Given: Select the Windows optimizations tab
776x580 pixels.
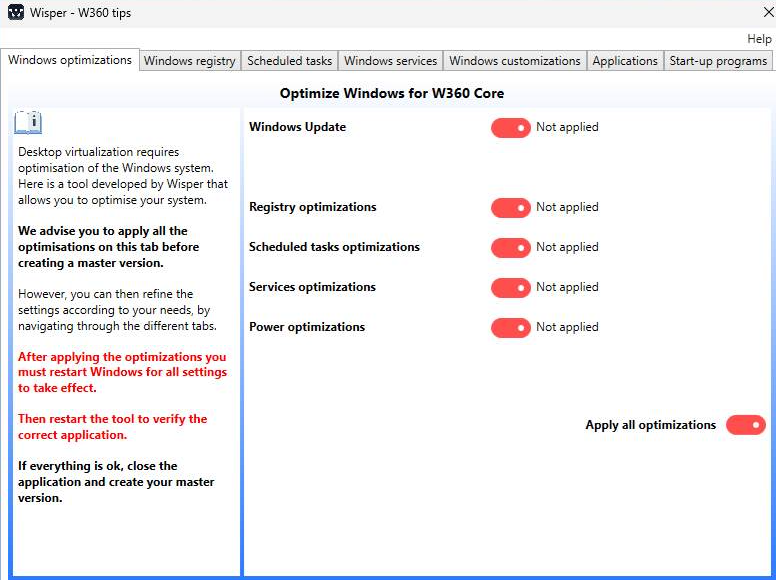Looking at the screenshot, I should 70,60.
